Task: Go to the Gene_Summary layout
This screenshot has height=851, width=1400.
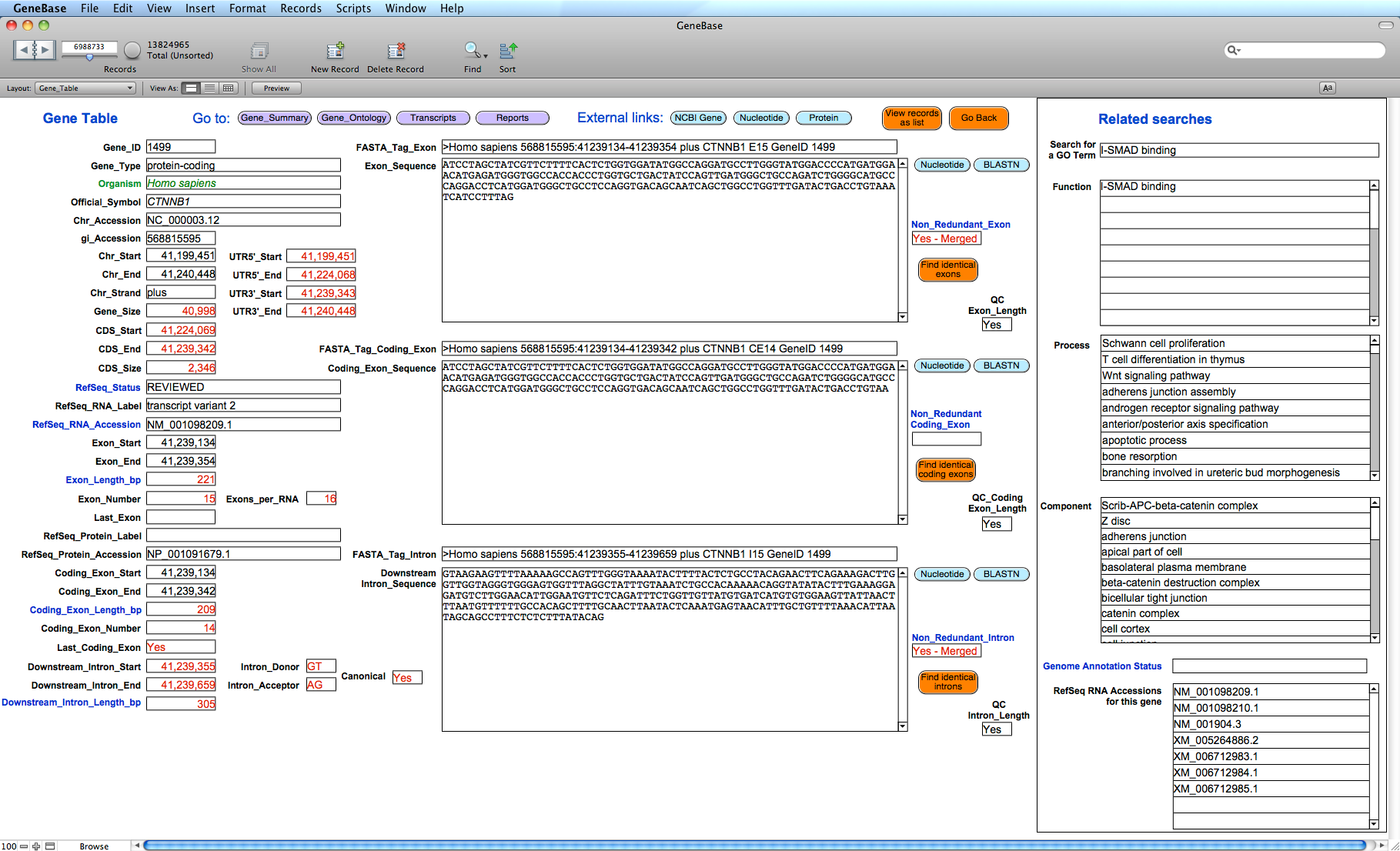Action: tap(275, 118)
